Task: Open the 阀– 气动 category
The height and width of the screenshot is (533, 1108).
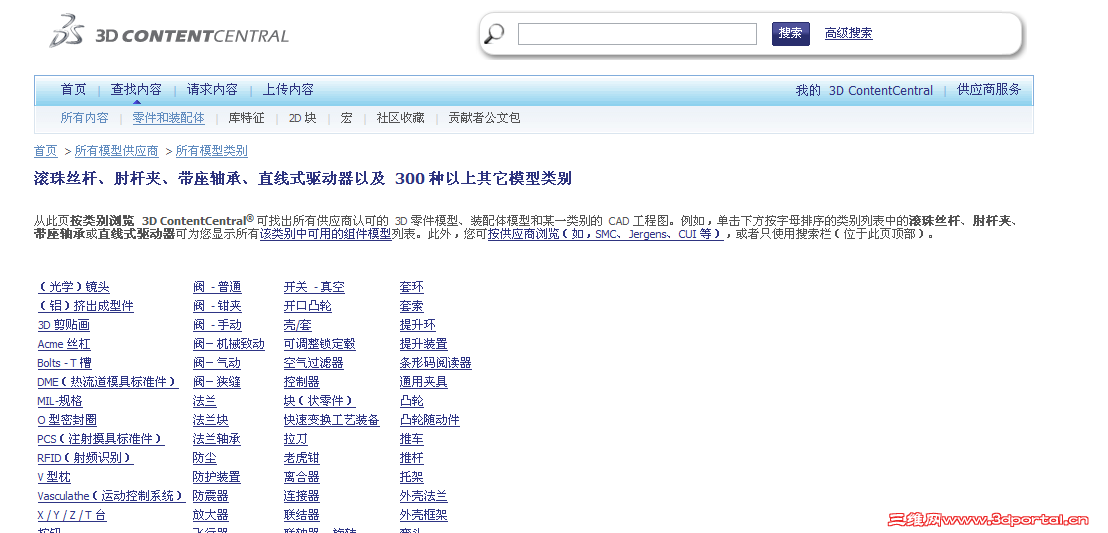Action: [217, 363]
